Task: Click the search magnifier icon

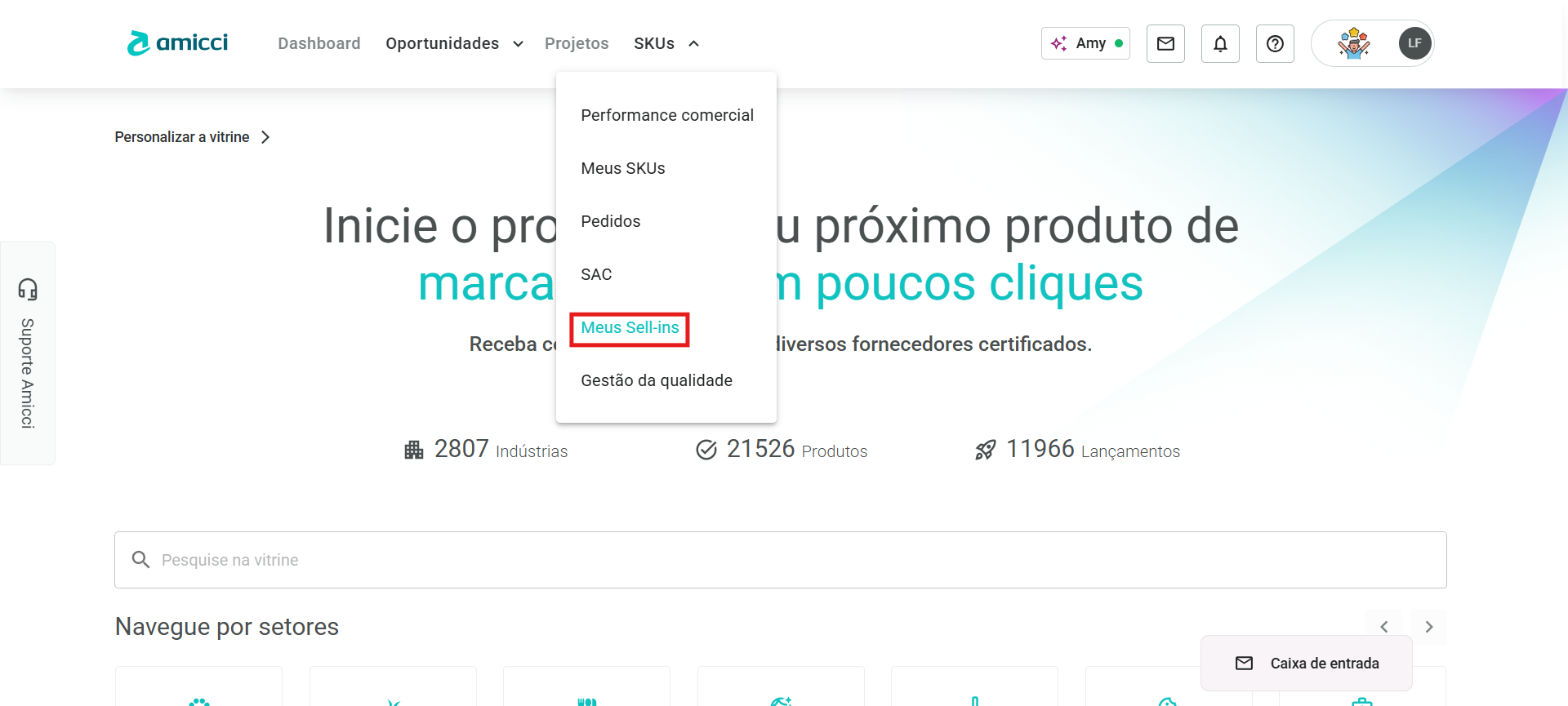Action: (141, 560)
